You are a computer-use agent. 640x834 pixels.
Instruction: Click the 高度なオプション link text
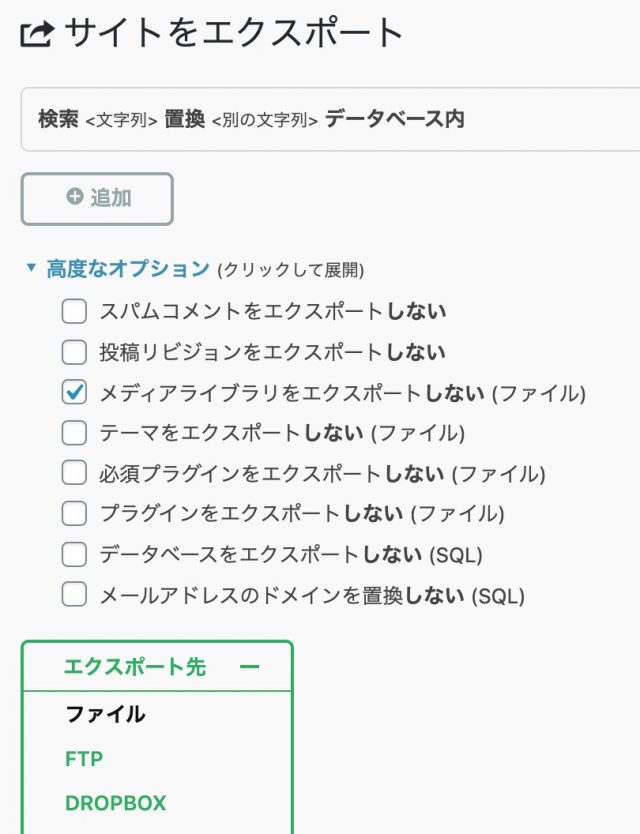point(128,268)
